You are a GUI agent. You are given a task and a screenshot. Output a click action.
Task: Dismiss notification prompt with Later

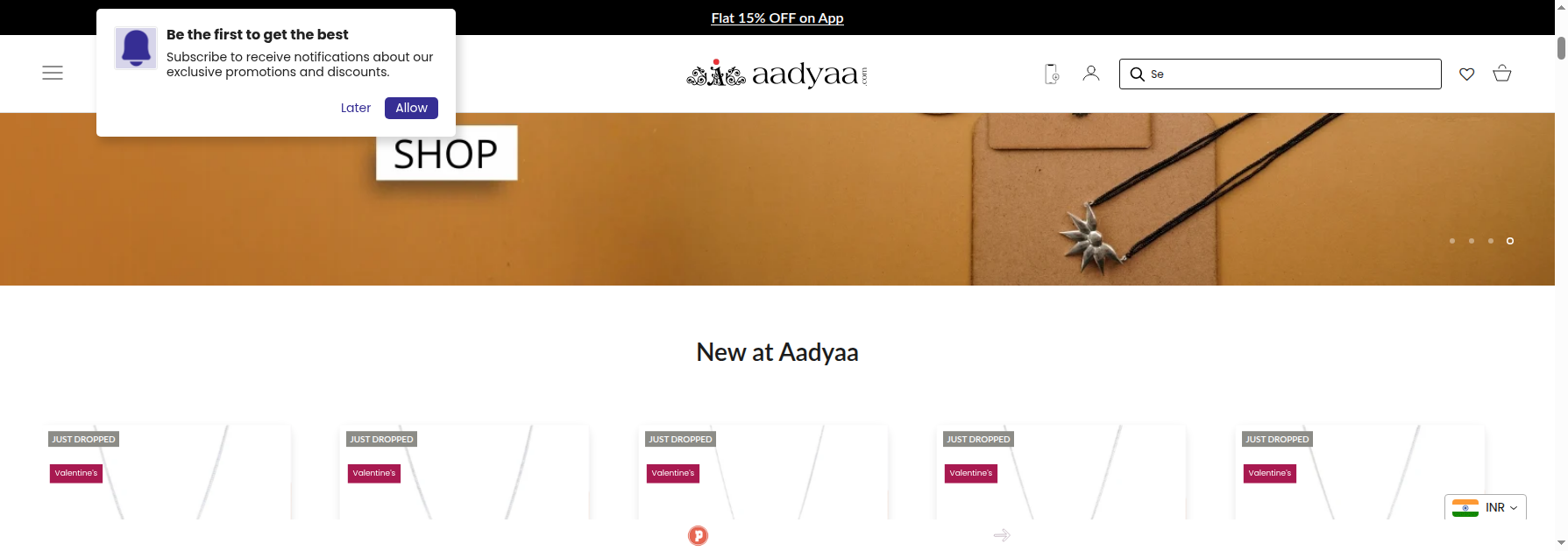356,108
